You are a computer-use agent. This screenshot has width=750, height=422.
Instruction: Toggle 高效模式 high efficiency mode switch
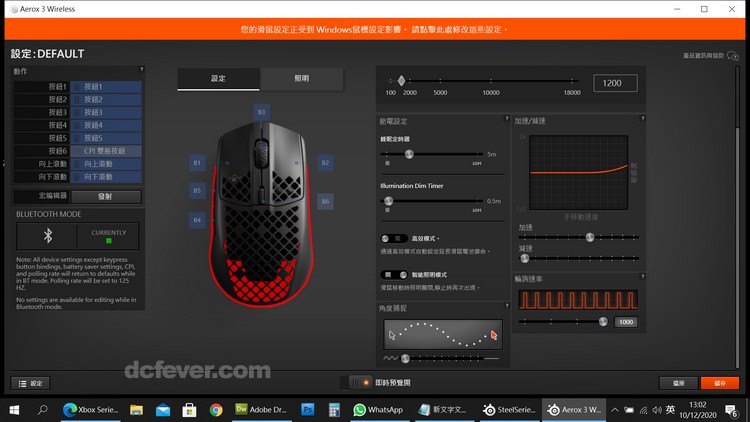click(393, 238)
